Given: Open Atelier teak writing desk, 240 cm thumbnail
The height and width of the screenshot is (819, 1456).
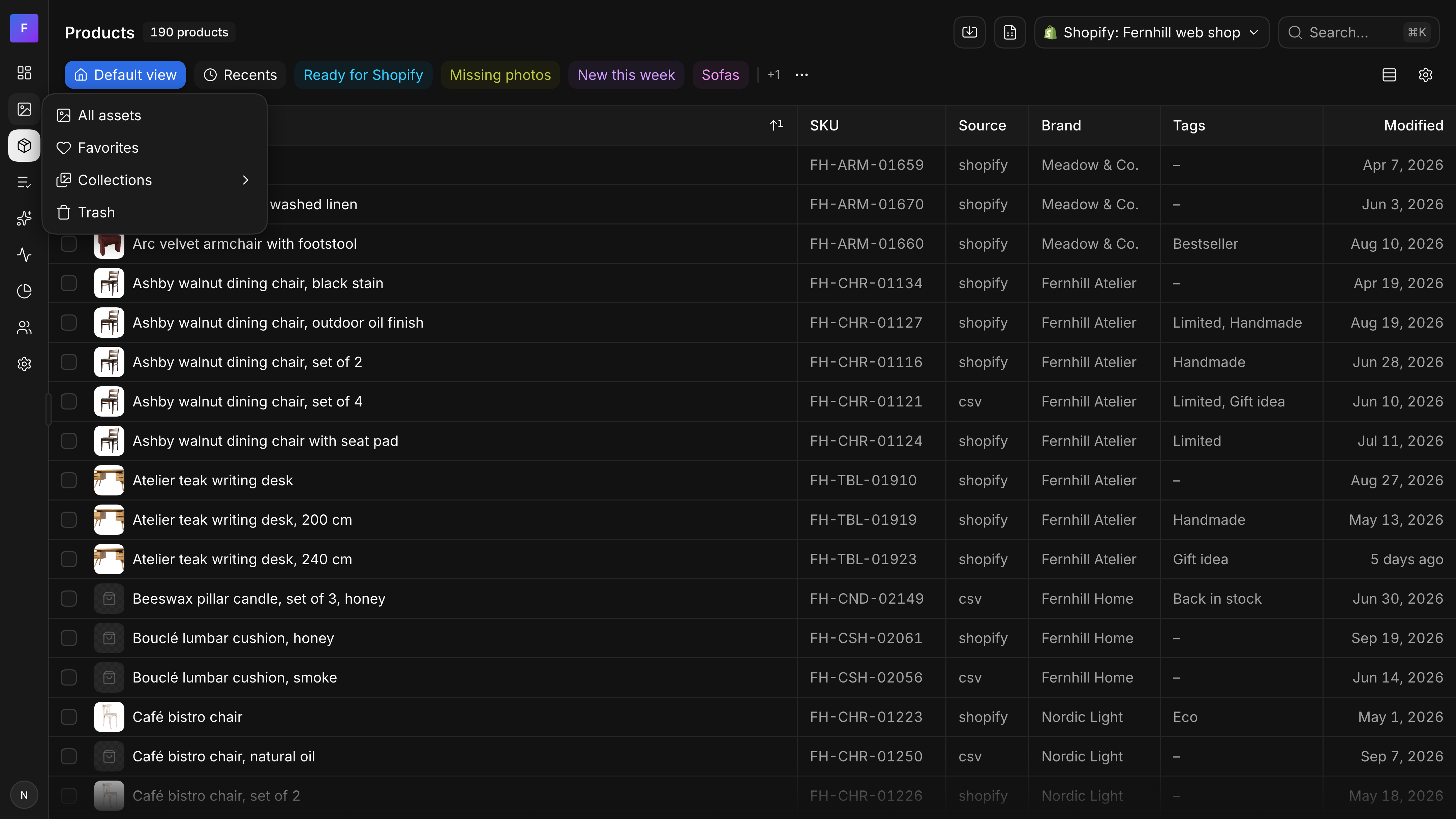Looking at the screenshot, I should coord(109,559).
